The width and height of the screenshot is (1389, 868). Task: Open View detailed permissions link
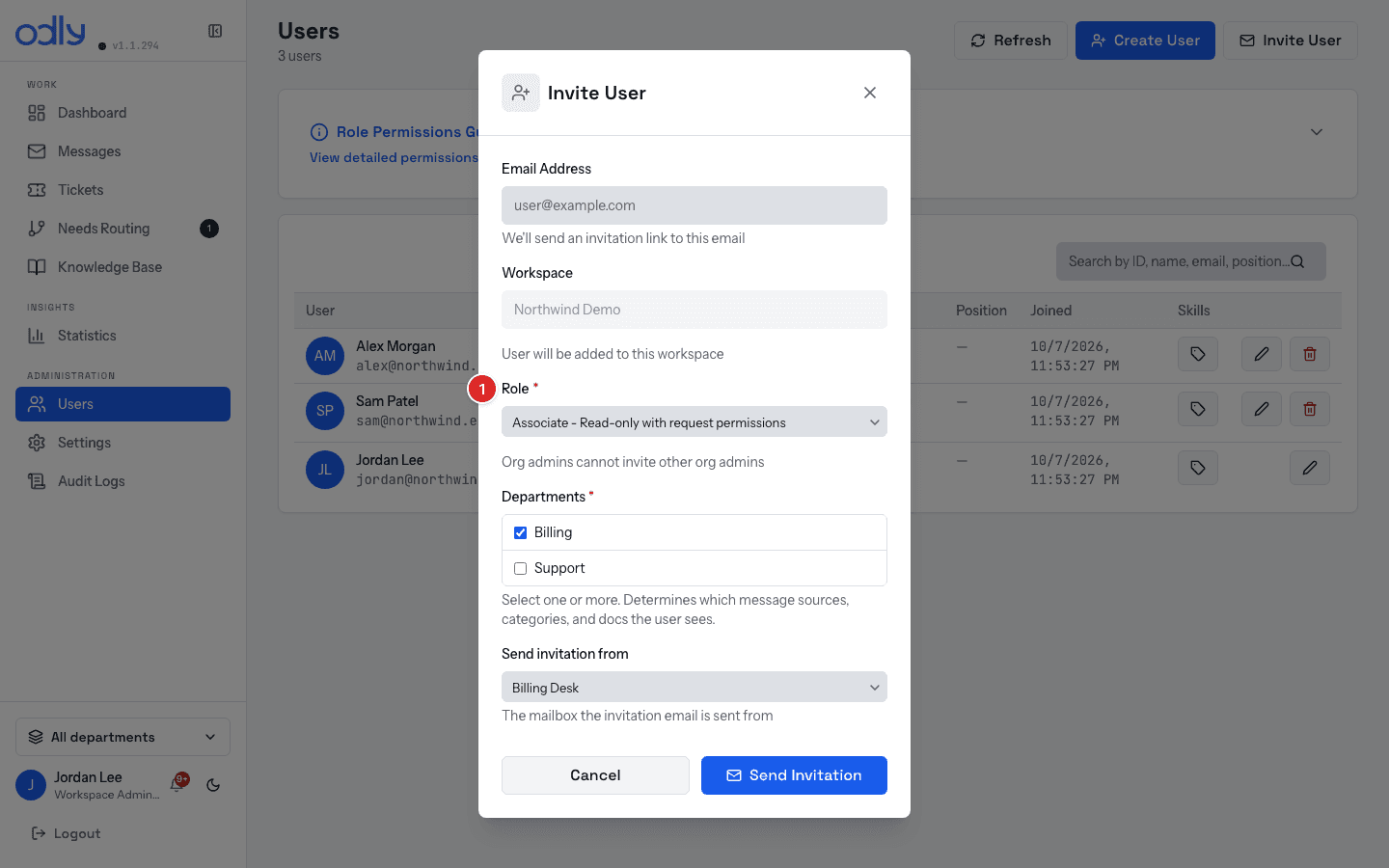tap(394, 157)
